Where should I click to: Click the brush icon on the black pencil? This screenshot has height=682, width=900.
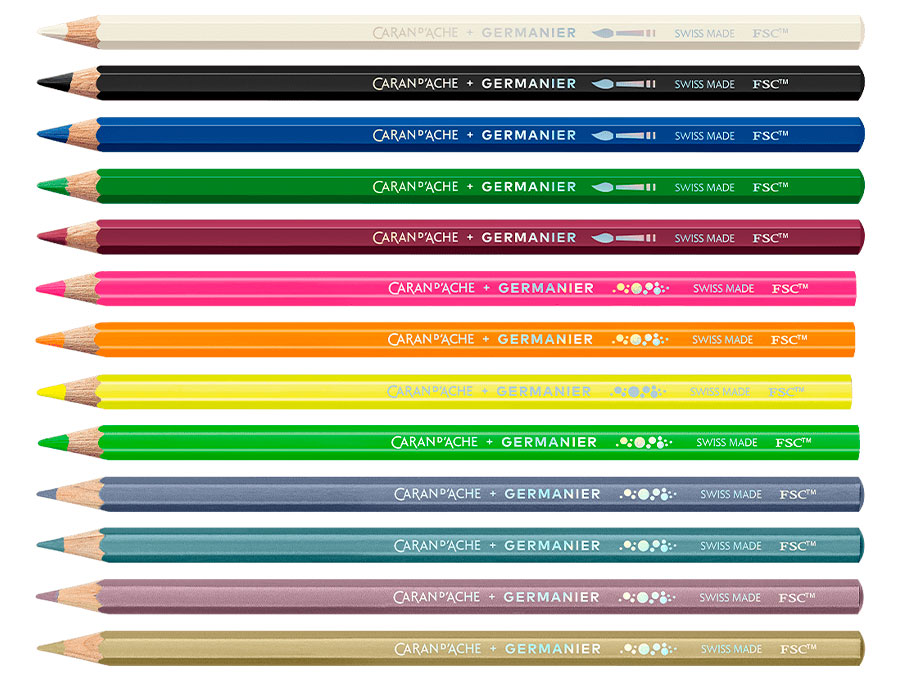(x=623, y=84)
